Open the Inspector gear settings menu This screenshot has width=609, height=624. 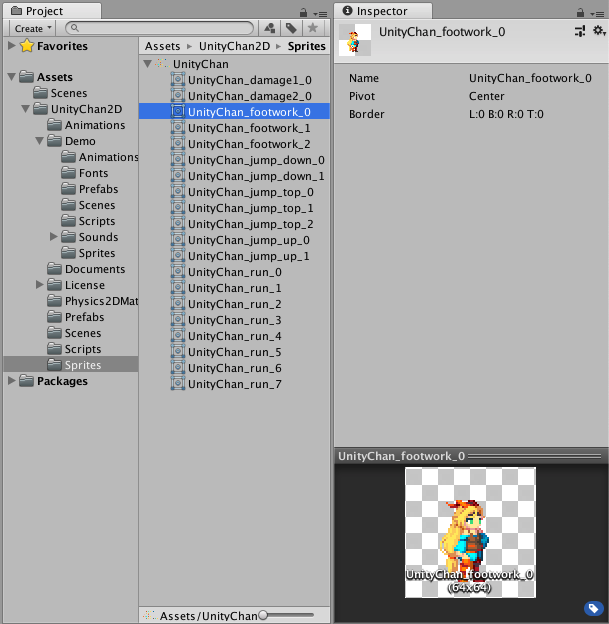(x=598, y=32)
